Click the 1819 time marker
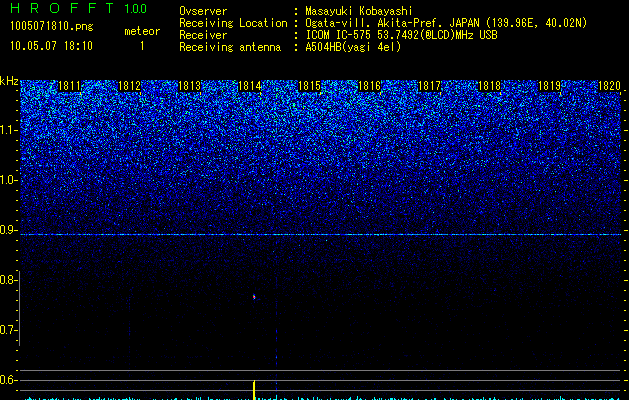629x400 pixels. pos(550,86)
